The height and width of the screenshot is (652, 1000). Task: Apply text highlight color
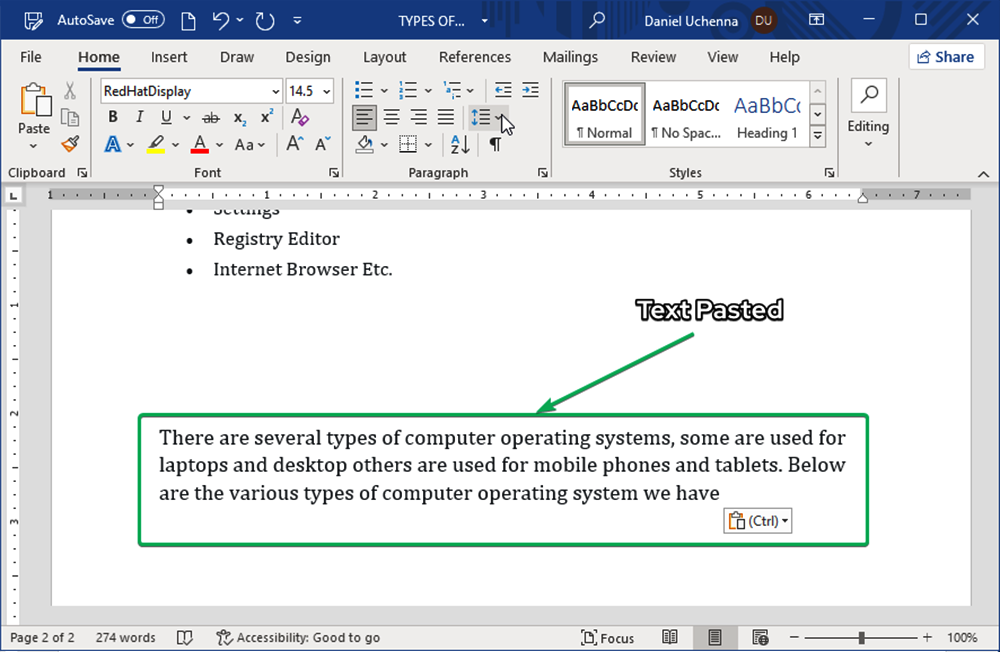pyautogui.click(x=157, y=144)
